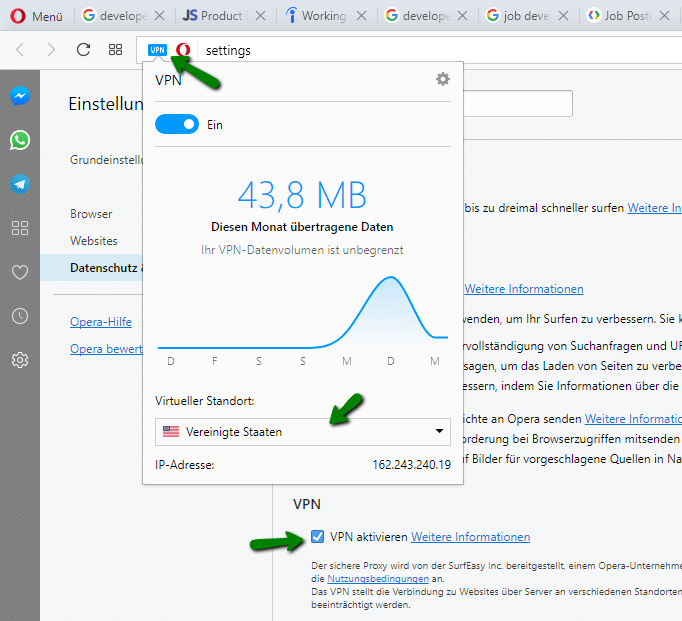The image size is (682, 621).
Task: Uncheck VPN aktivieren checkbox
Action: pos(318,537)
